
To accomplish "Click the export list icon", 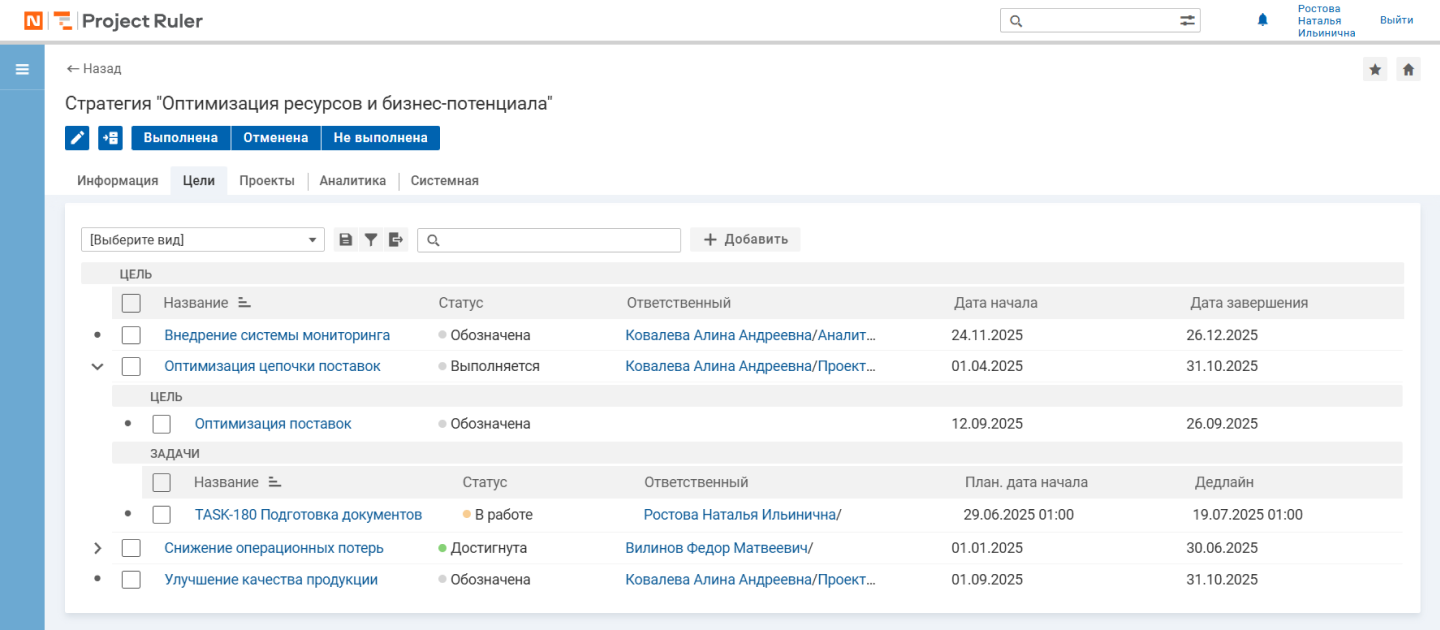I will pyautogui.click(x=396, y=240).
